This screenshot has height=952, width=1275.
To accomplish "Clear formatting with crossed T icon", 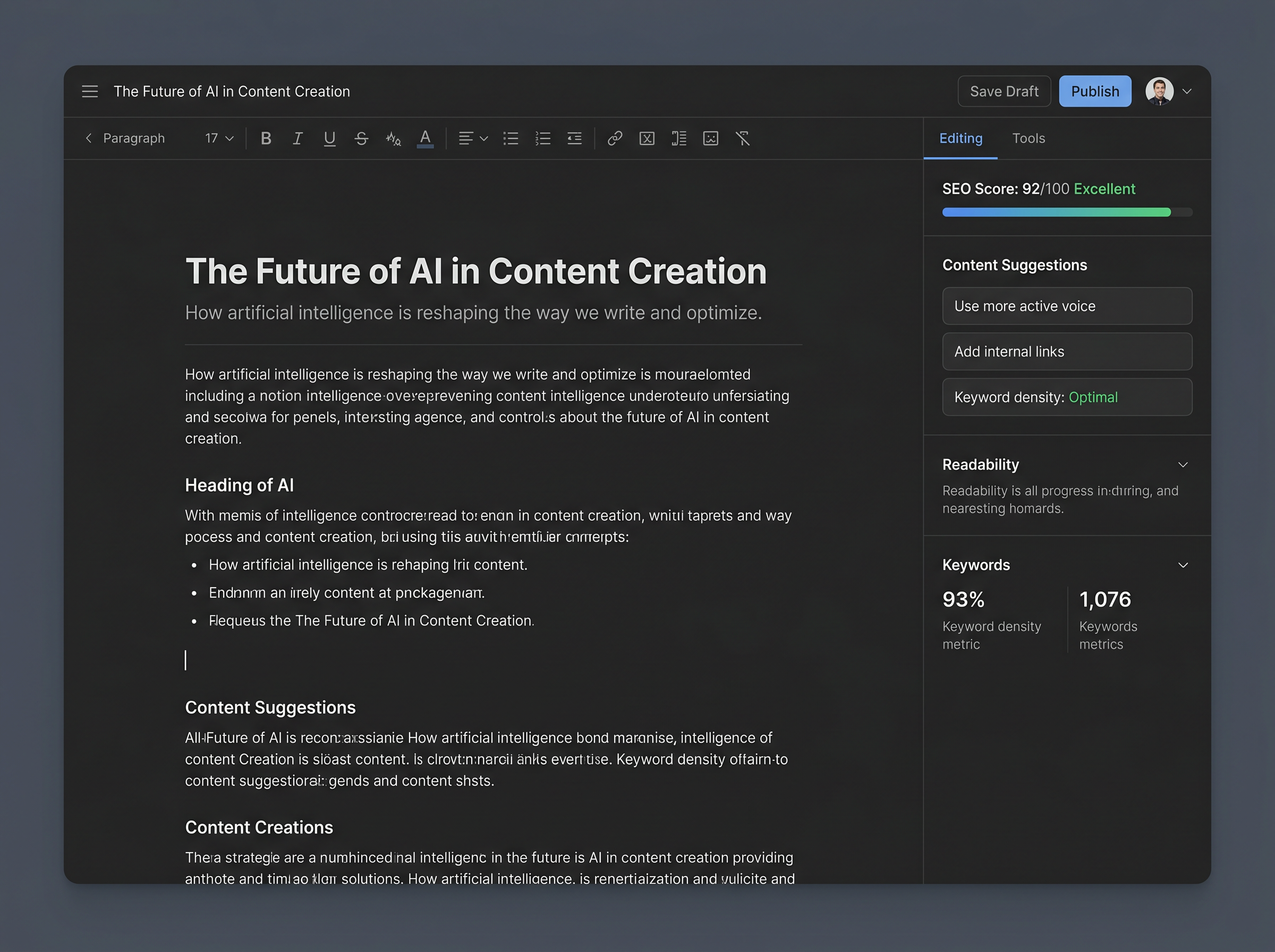I will (x=743, y=138).
